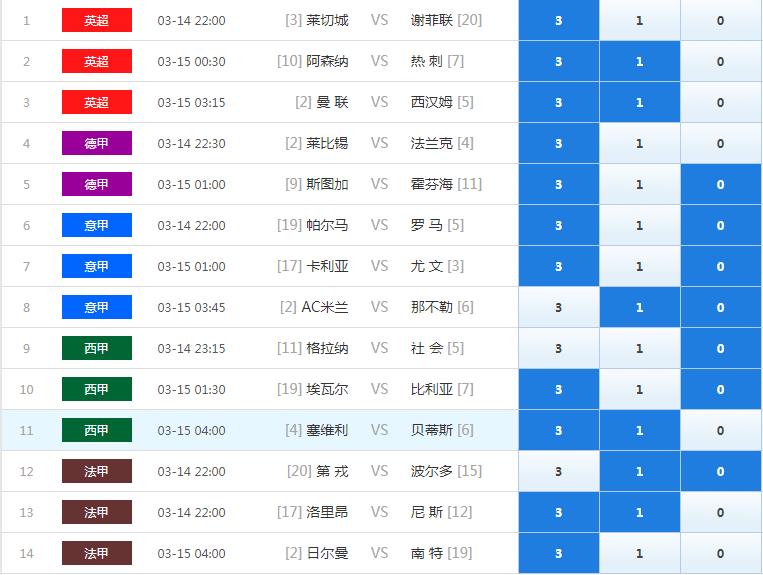Toggle draw (1) for 塞维利 vs 贝蒂斯
The width and height of the screenshot is (763, 575).
639,430
